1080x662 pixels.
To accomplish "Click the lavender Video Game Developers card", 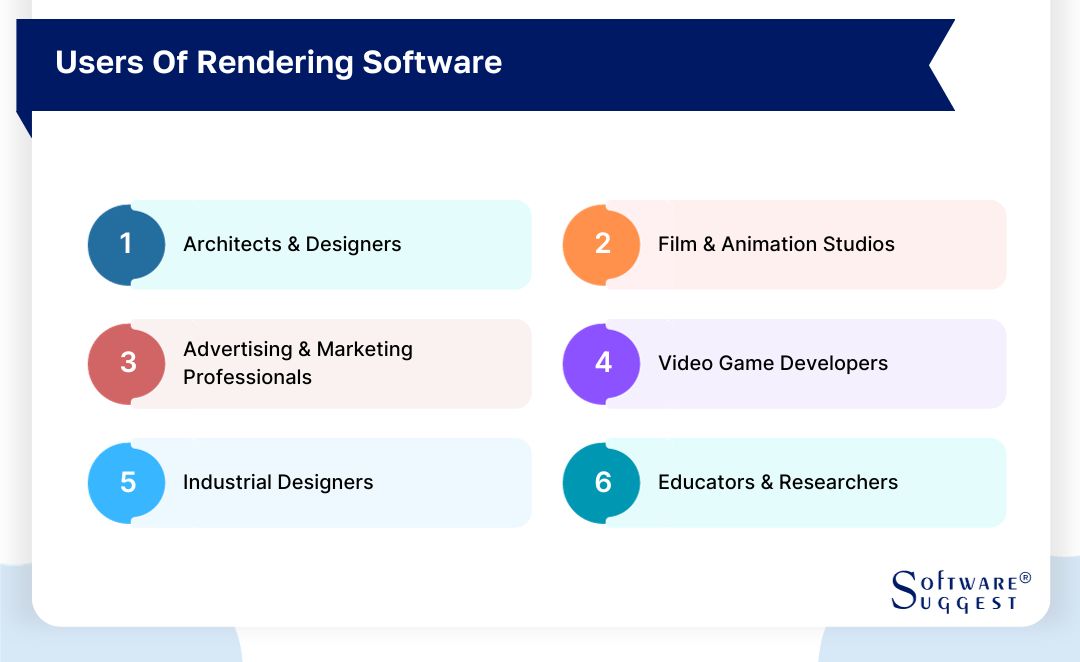I will tap(950, 363).
